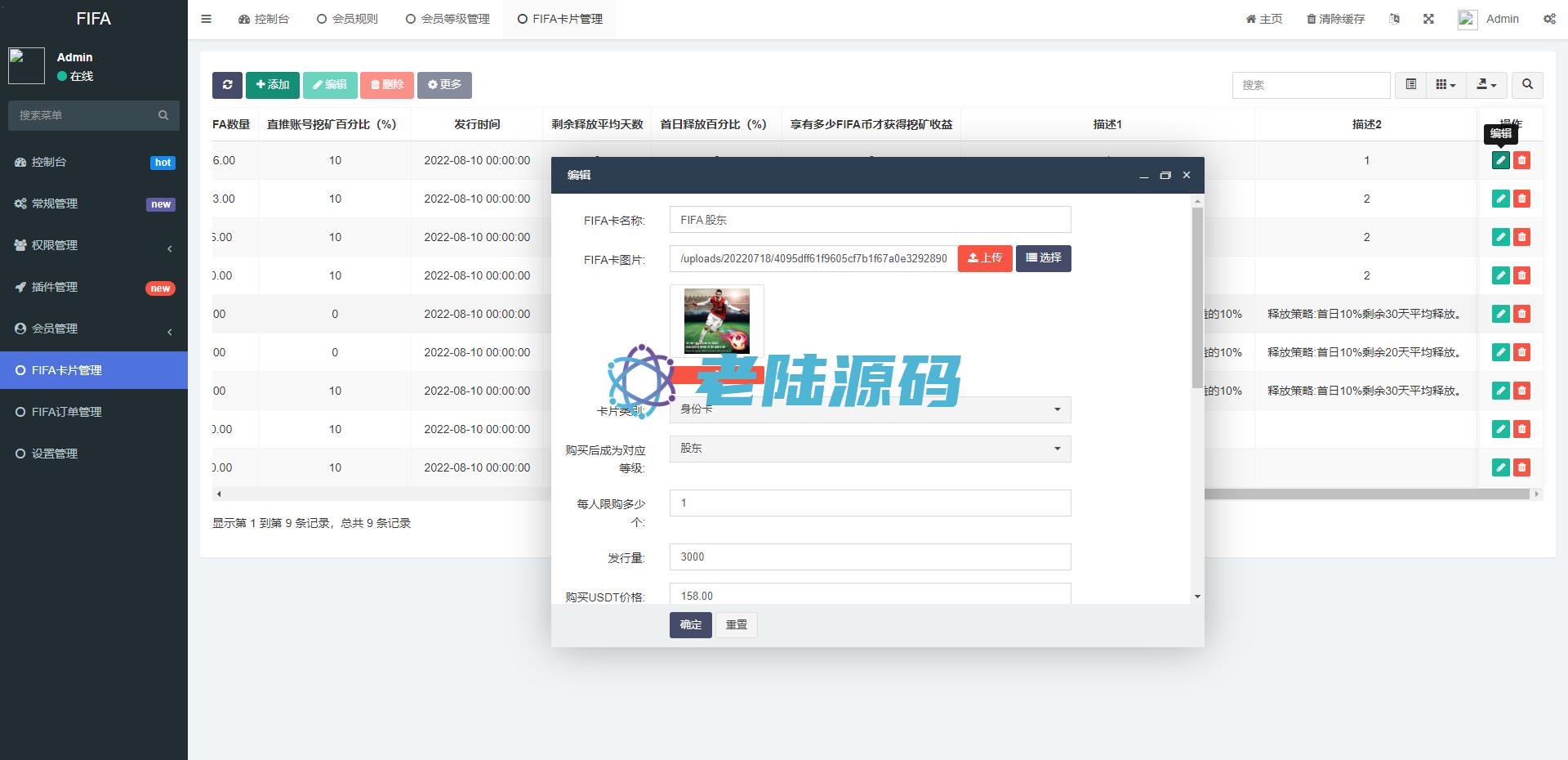
Task: Click the search icon in sidebar menu search
Action: coord(163,116)
